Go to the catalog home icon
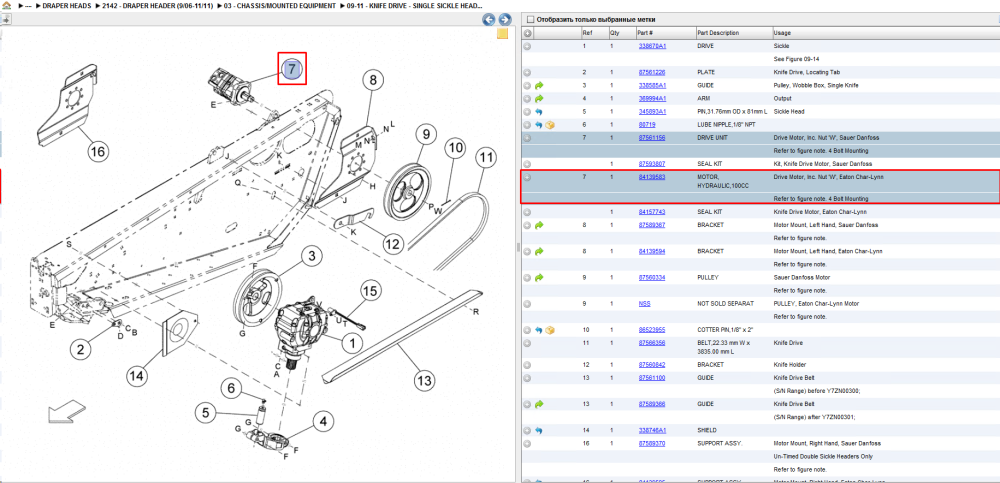 (6, 6)
